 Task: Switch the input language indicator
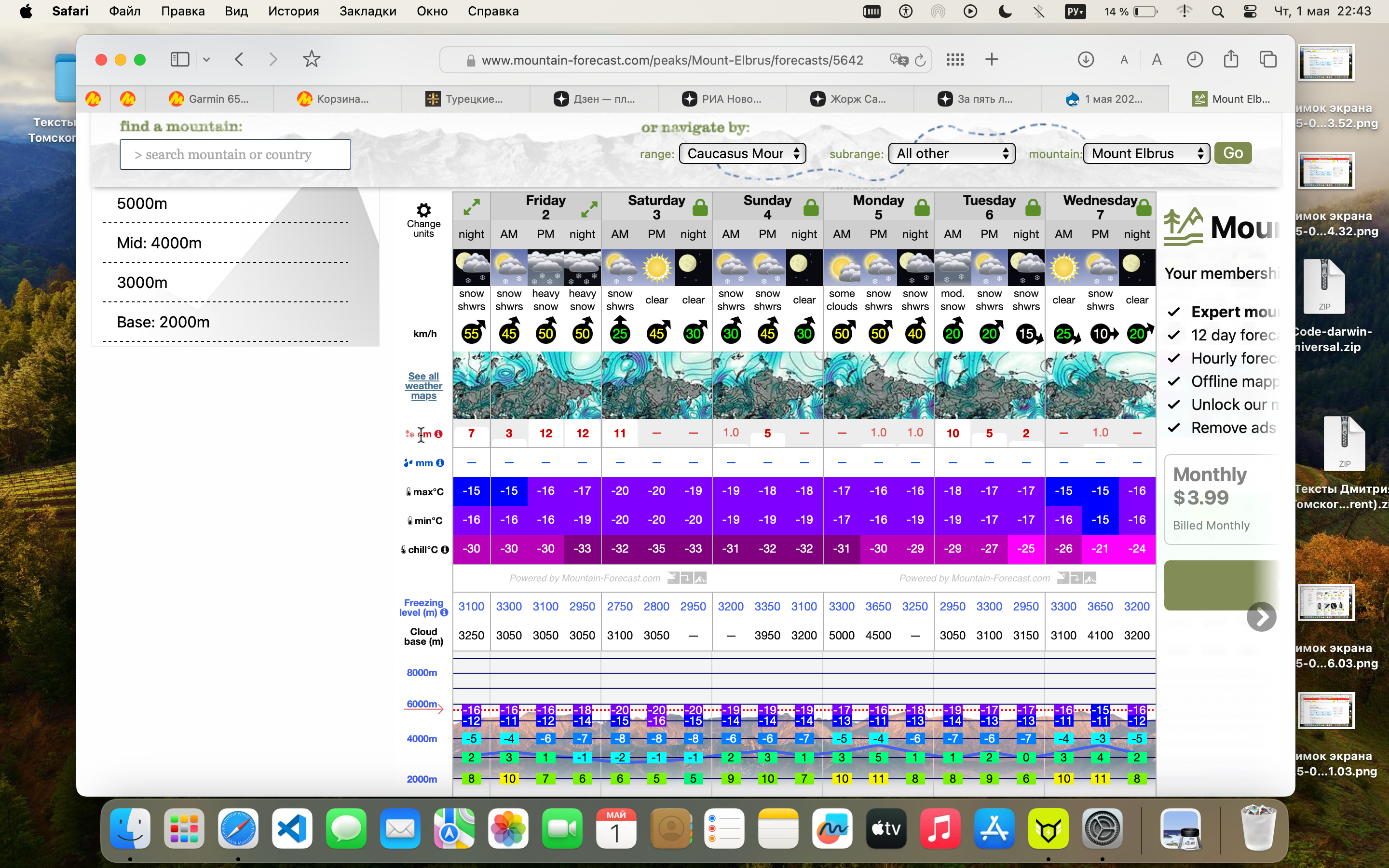(x=1075, y=12)
